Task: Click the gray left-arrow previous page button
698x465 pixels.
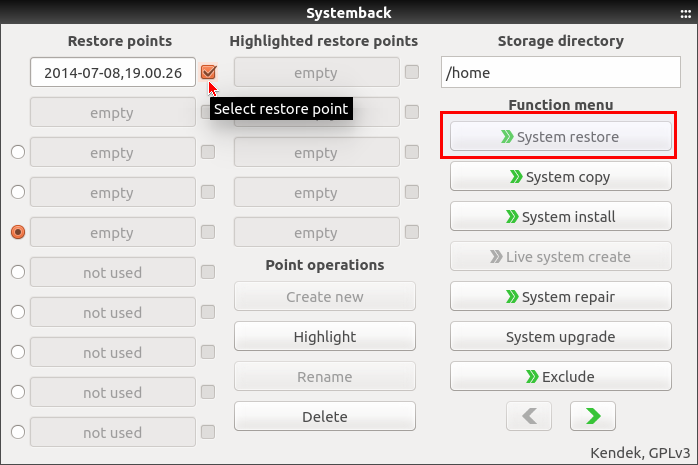Action: pyautogui.click(x=529, y=416)
